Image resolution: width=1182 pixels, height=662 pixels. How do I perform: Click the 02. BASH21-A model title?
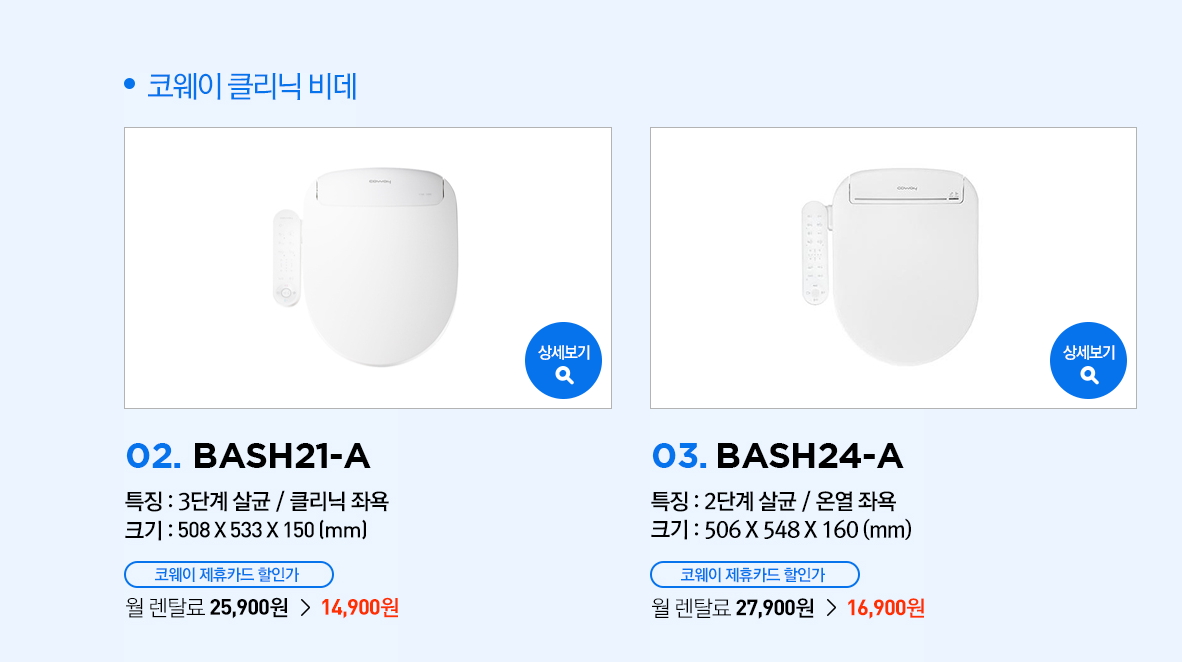[248, 456]
